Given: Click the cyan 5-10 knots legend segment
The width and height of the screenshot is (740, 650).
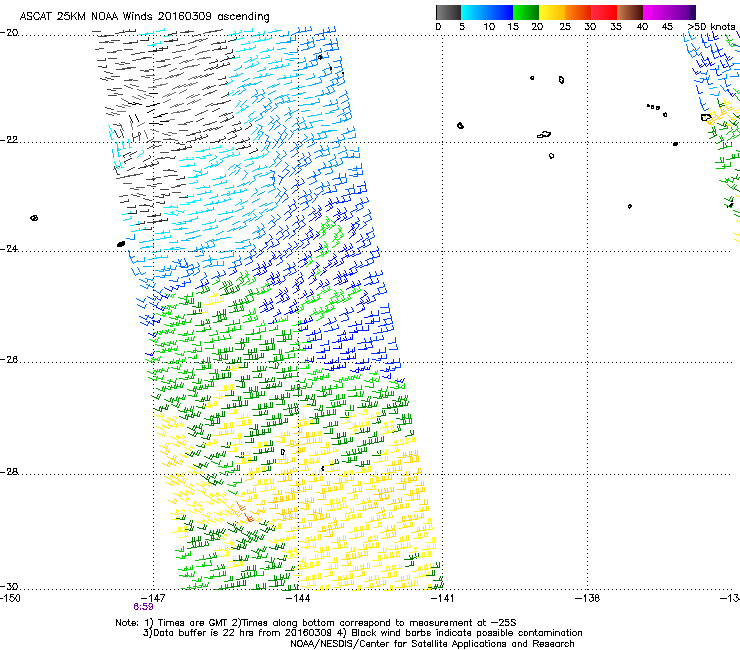Looking at the screenshot, I should pyautogui.click(x=474, y=12).
